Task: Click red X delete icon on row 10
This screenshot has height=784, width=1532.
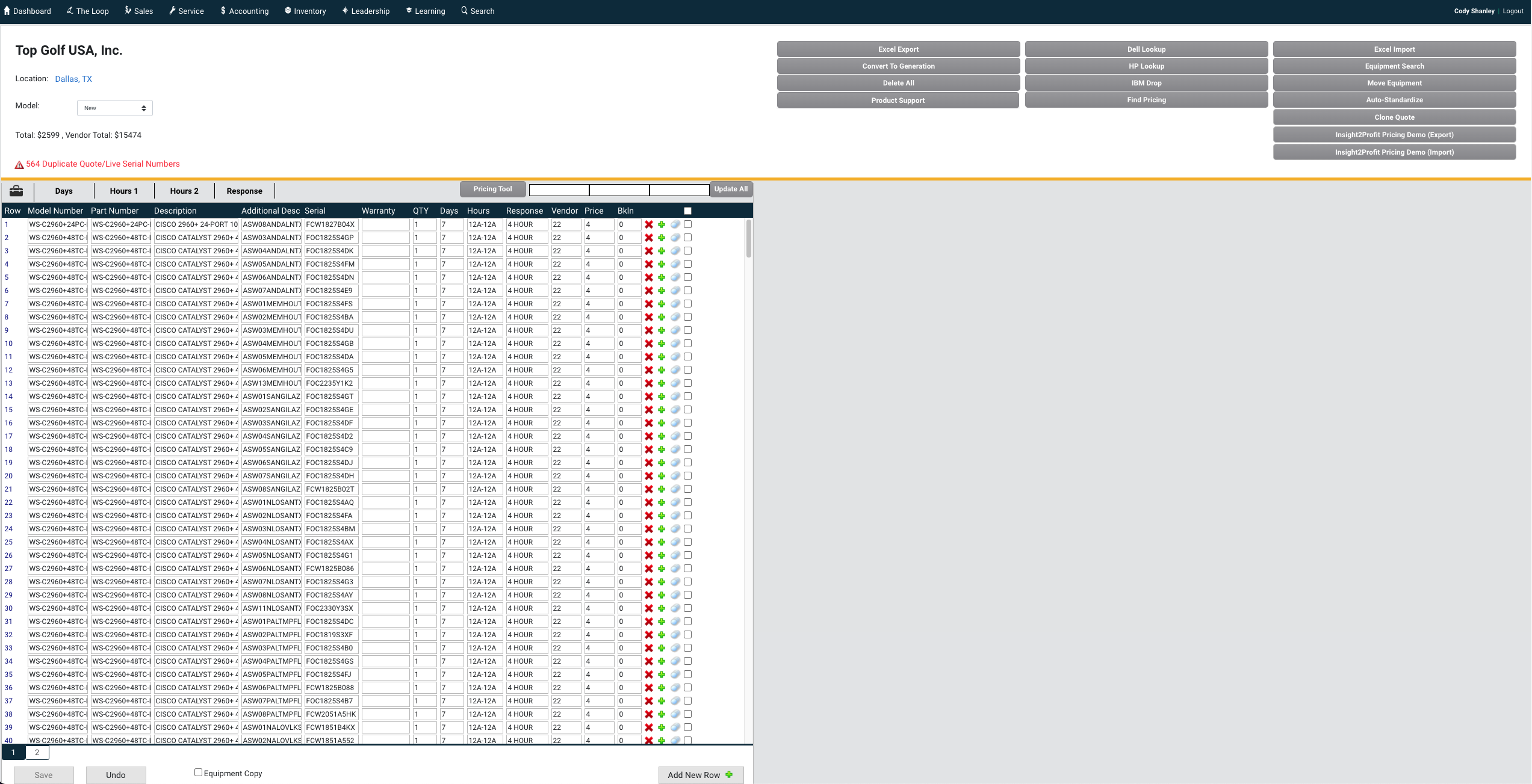Action: (x=649, y=344)
